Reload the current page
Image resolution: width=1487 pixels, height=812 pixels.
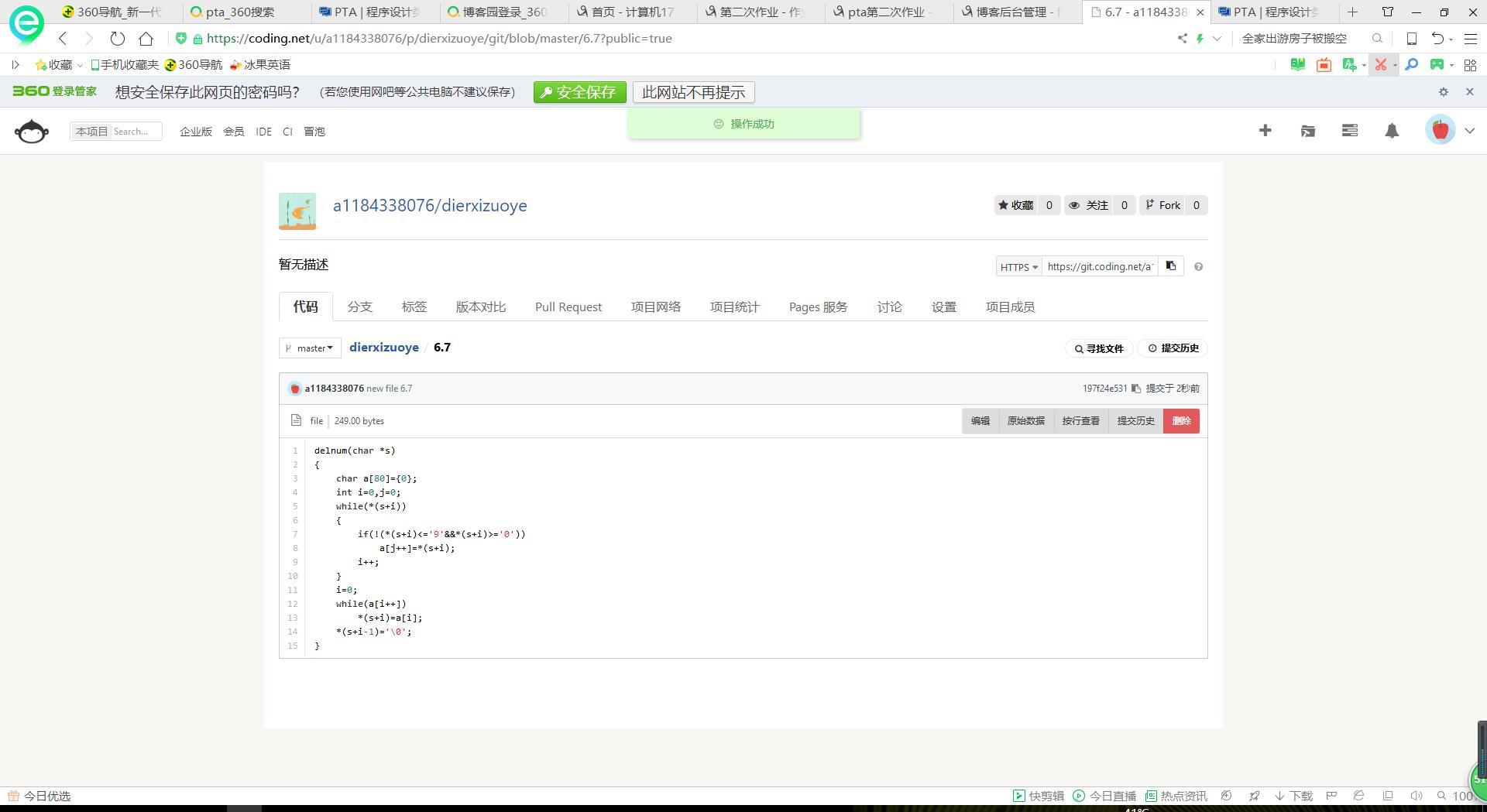117,39
